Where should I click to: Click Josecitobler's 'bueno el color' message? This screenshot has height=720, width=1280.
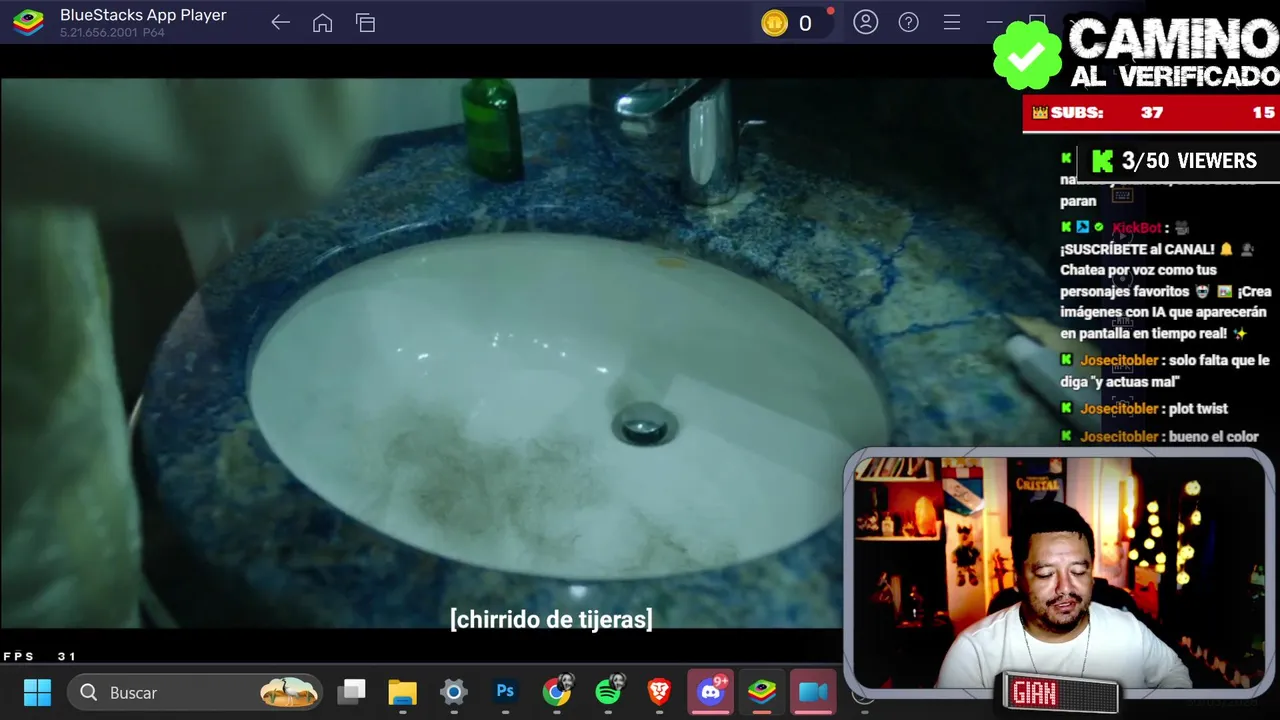pos(1213,436)
